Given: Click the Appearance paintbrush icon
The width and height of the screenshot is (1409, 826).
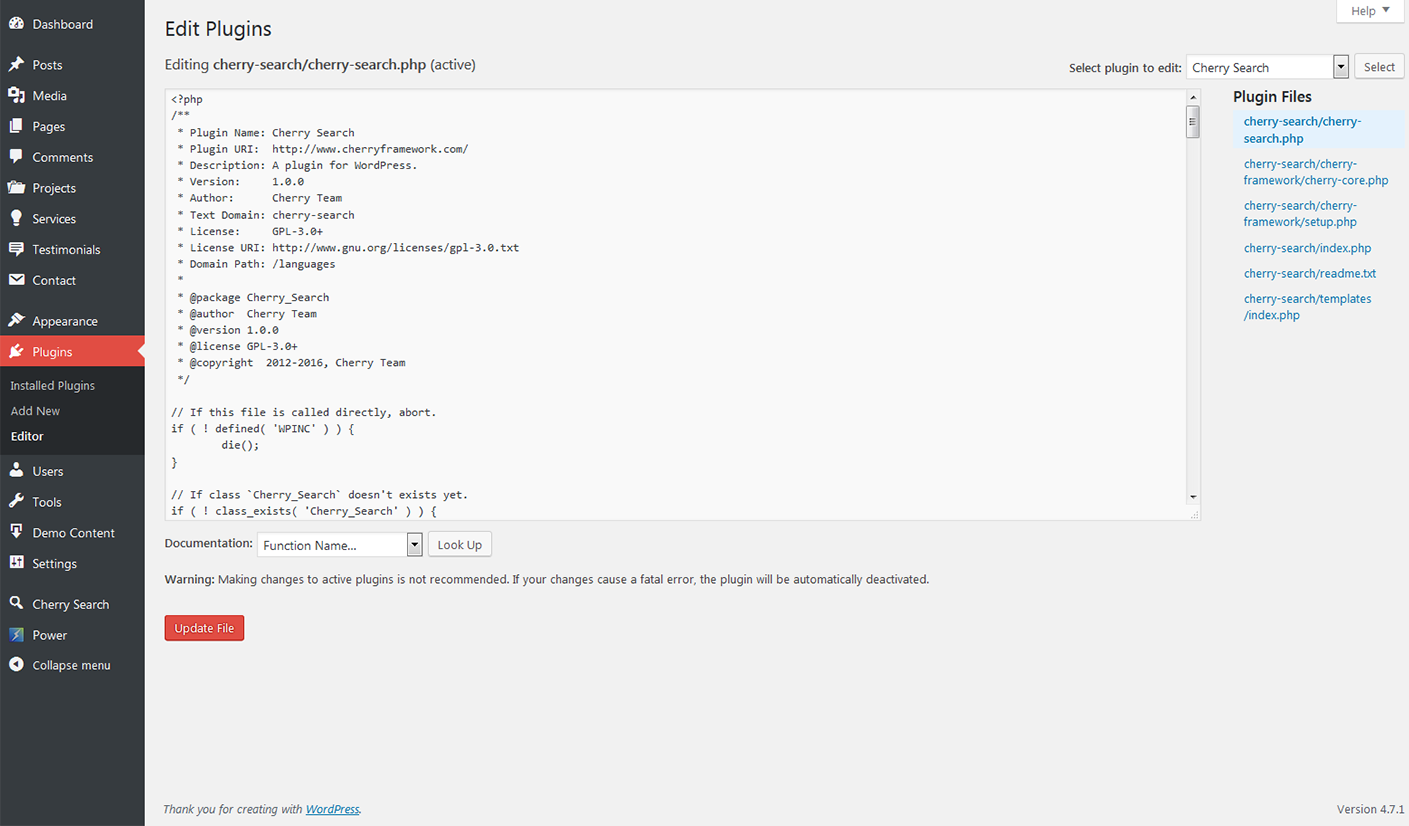Looking at the screenshot, I should point(16,321).
